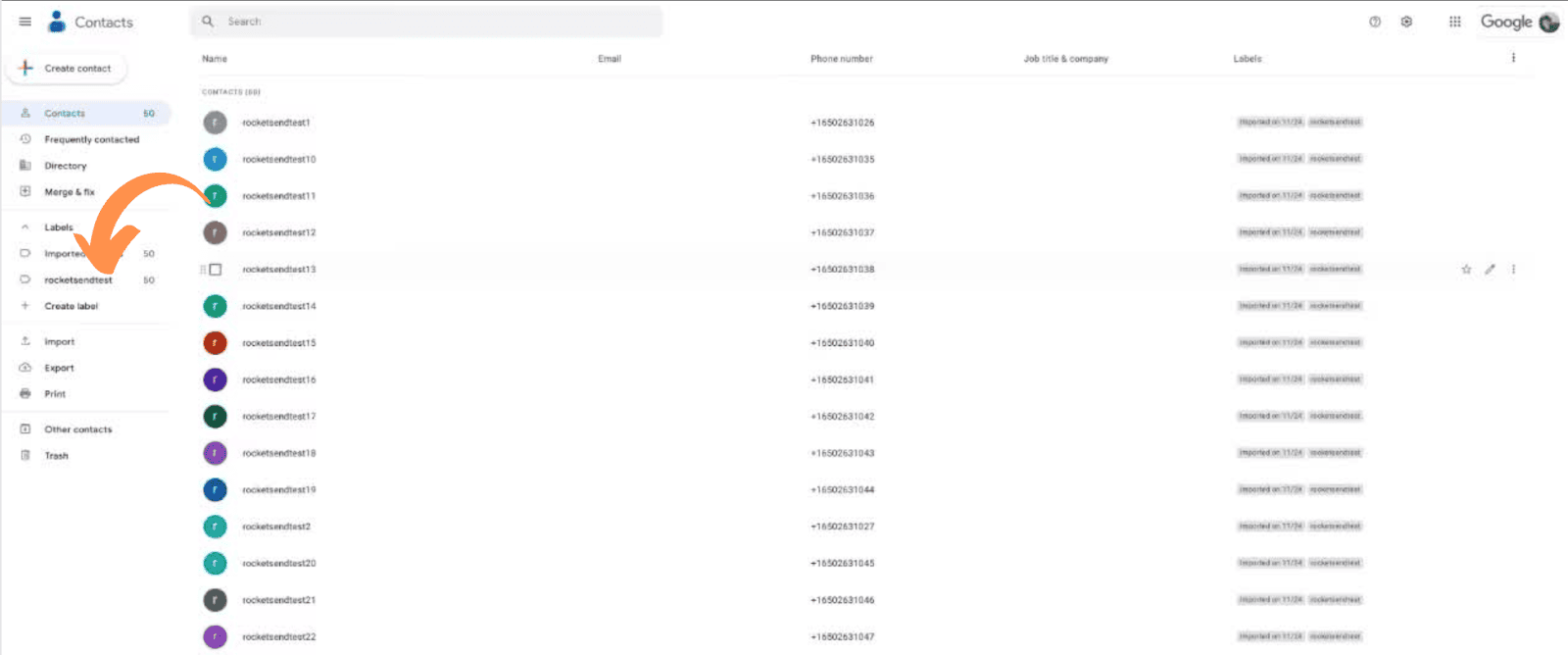Viewport: 1568px width, 655px height.
Task: Click avatar of rocketsendtest12
Action: (215, 232)
